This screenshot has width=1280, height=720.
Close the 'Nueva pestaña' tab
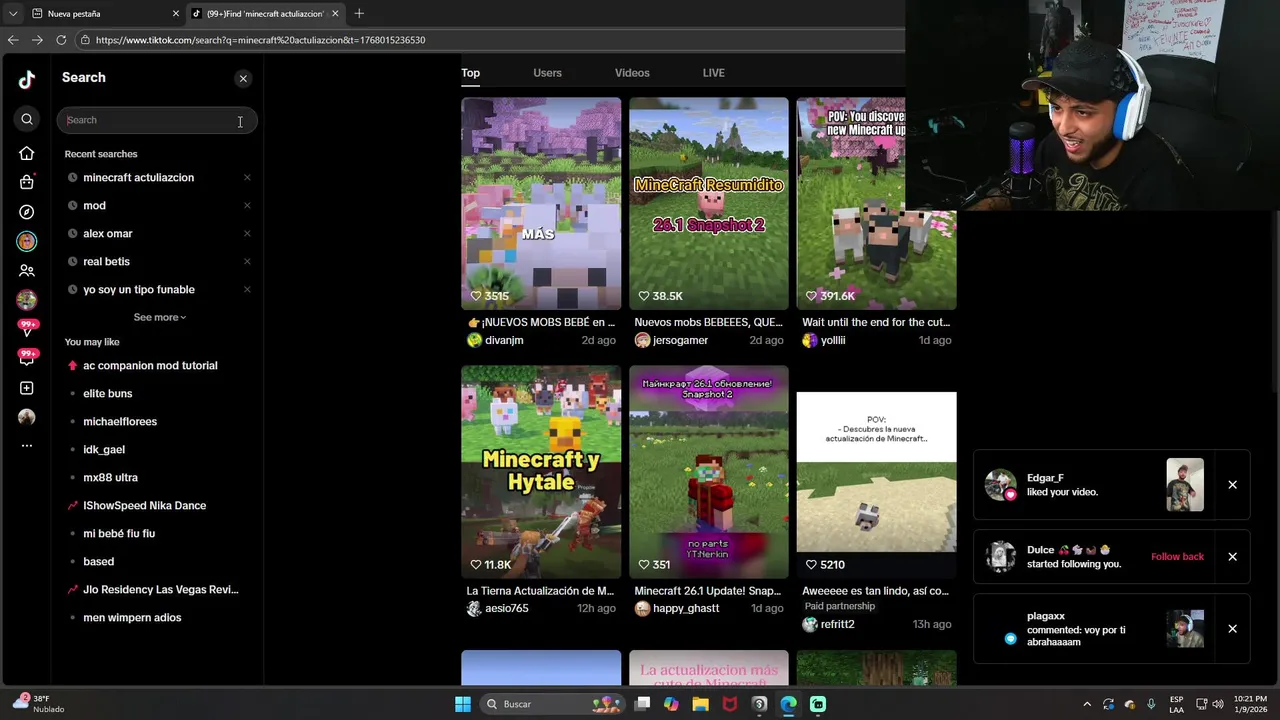pos(176,14)
